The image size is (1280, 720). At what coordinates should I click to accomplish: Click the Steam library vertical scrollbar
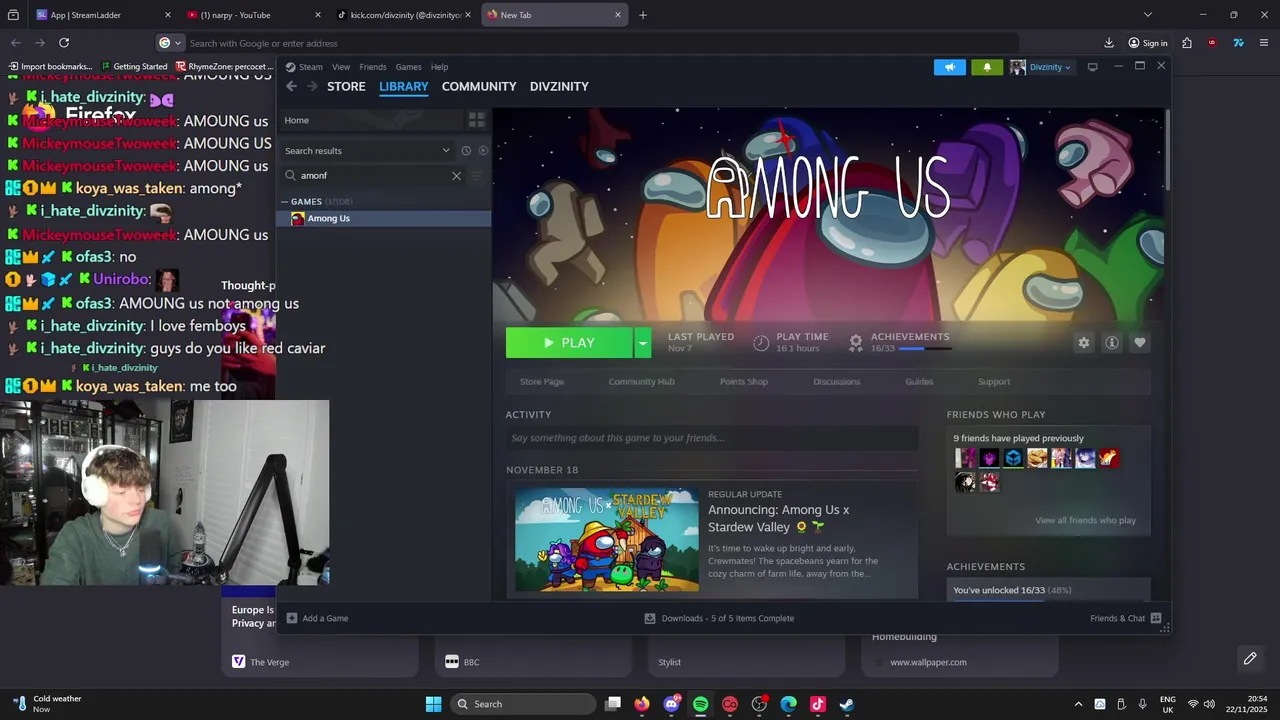point(1166,150)
